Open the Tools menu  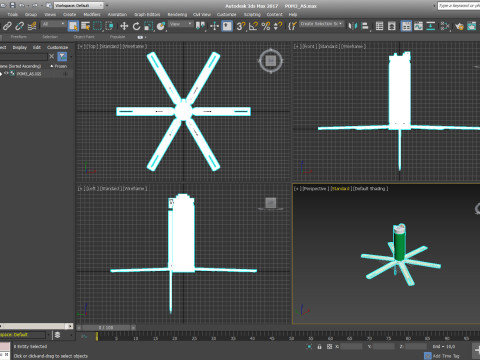point(13,15)
